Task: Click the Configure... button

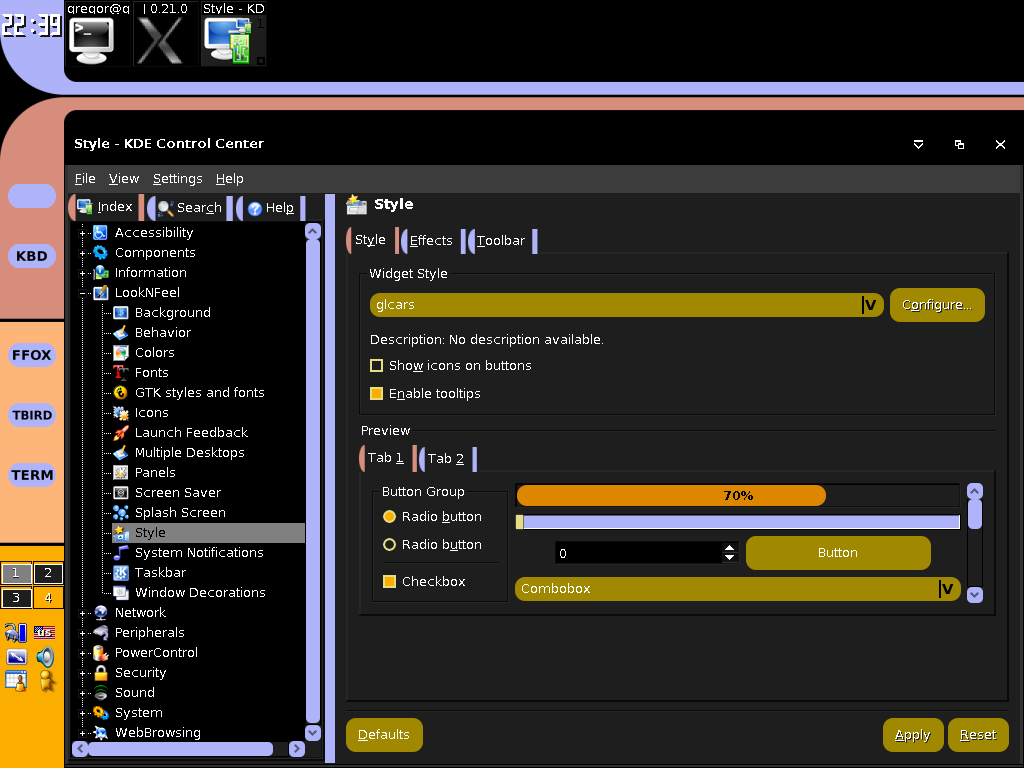Action: [x=936, y=305]
